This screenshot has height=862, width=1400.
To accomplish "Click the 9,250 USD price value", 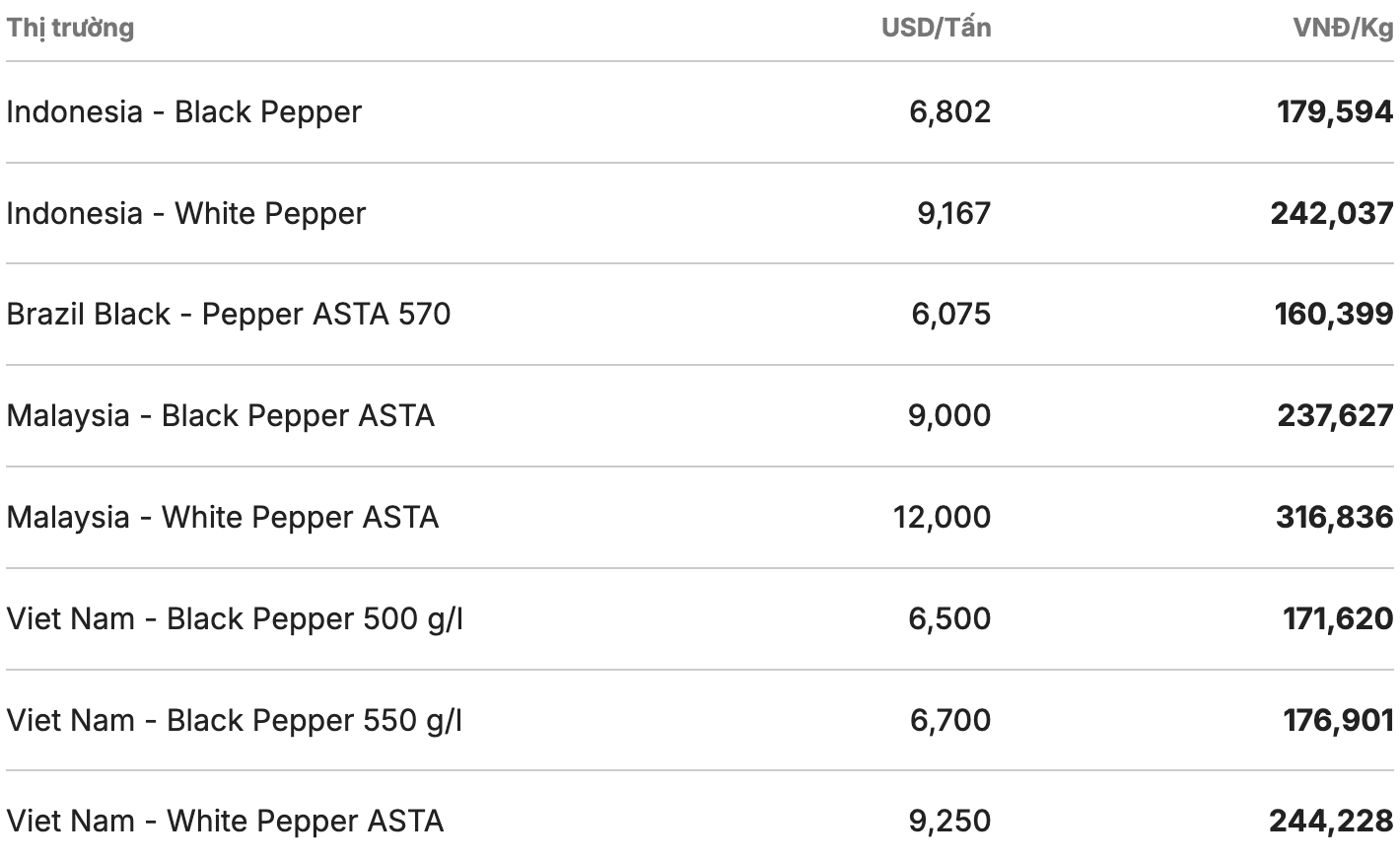I will tap(949, 821).
